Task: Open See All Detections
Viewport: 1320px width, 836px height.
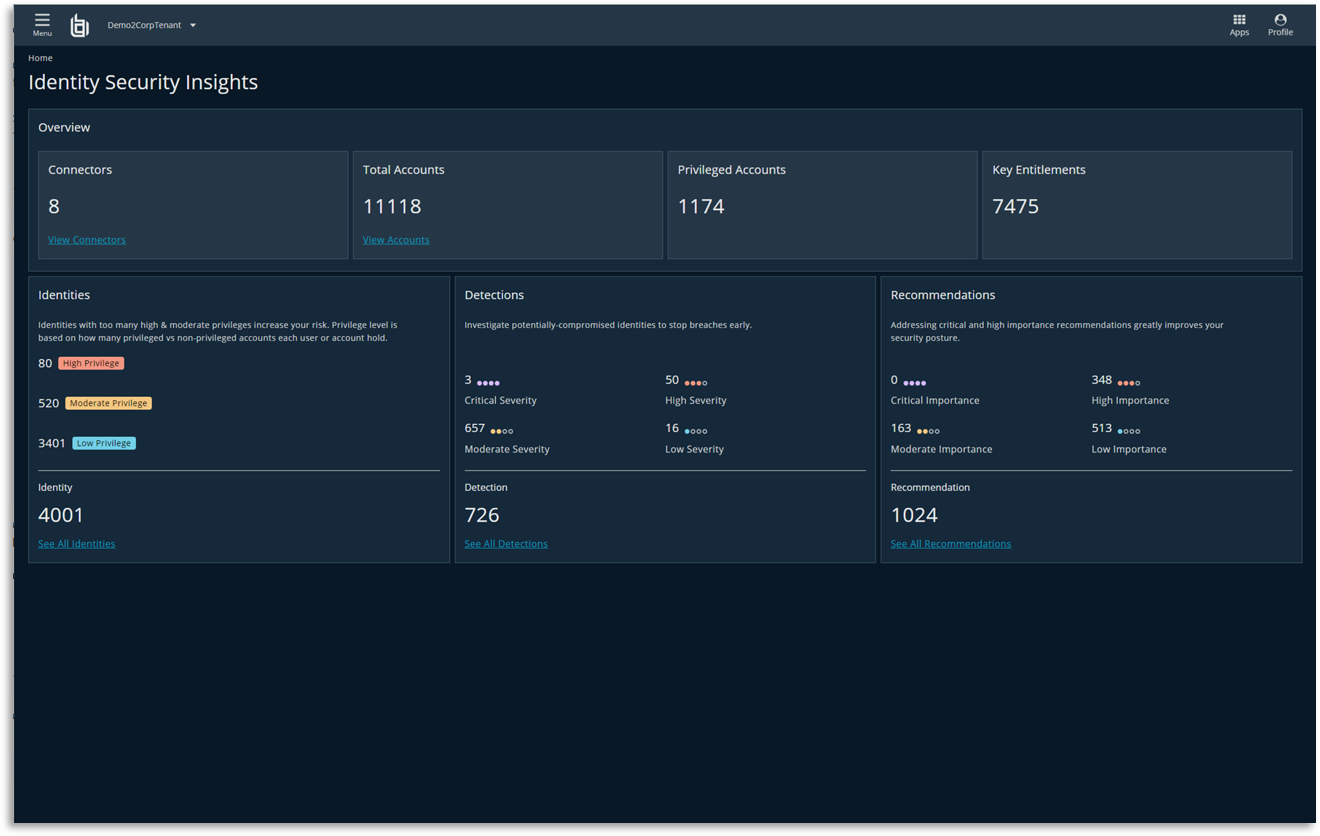Action: (x=506, y=543)
